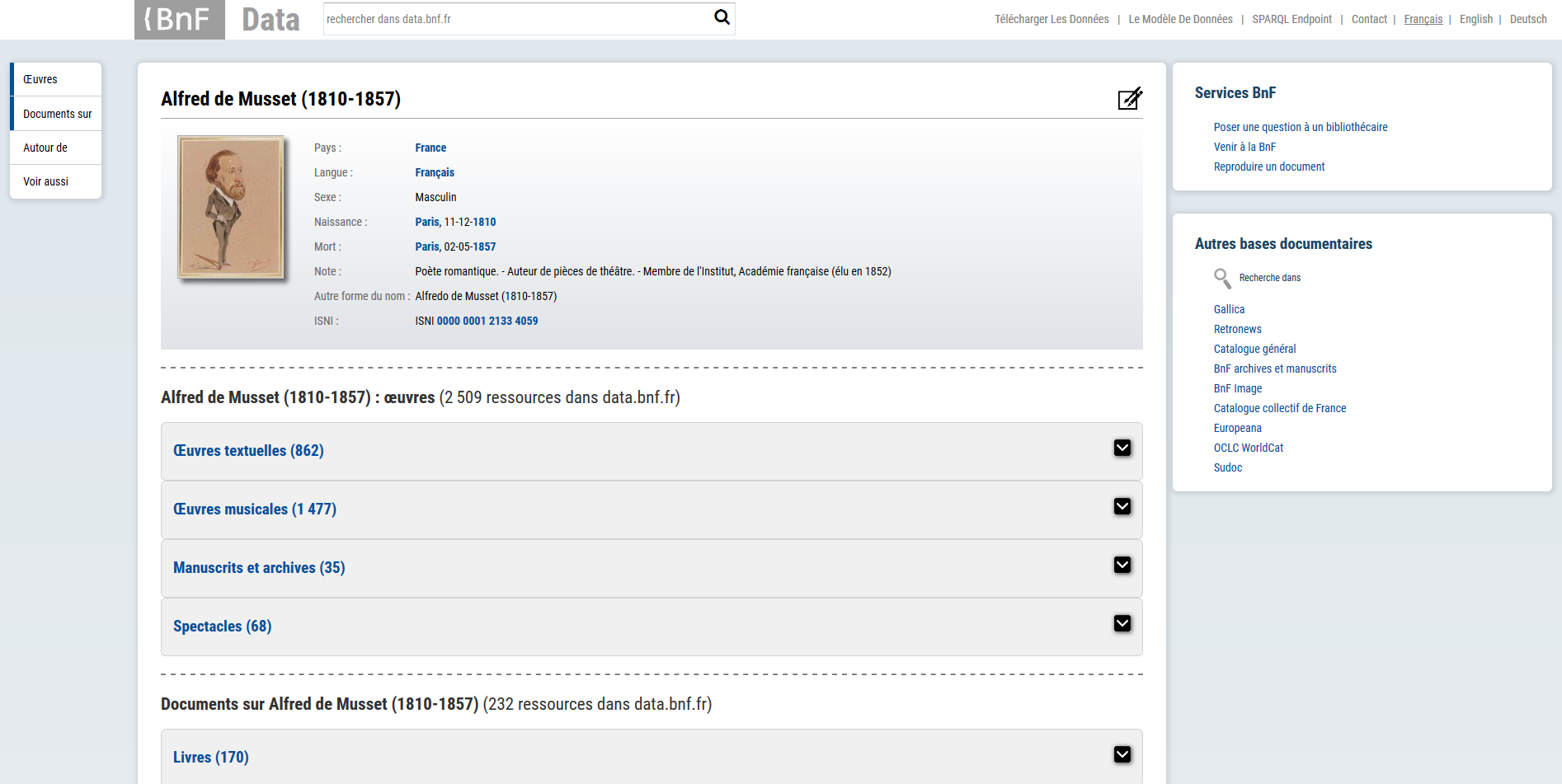The height and width of the screenshot is (784, 1562).
Task: Select the Autour de sidebar item
Action: click(x=45, y=148)
